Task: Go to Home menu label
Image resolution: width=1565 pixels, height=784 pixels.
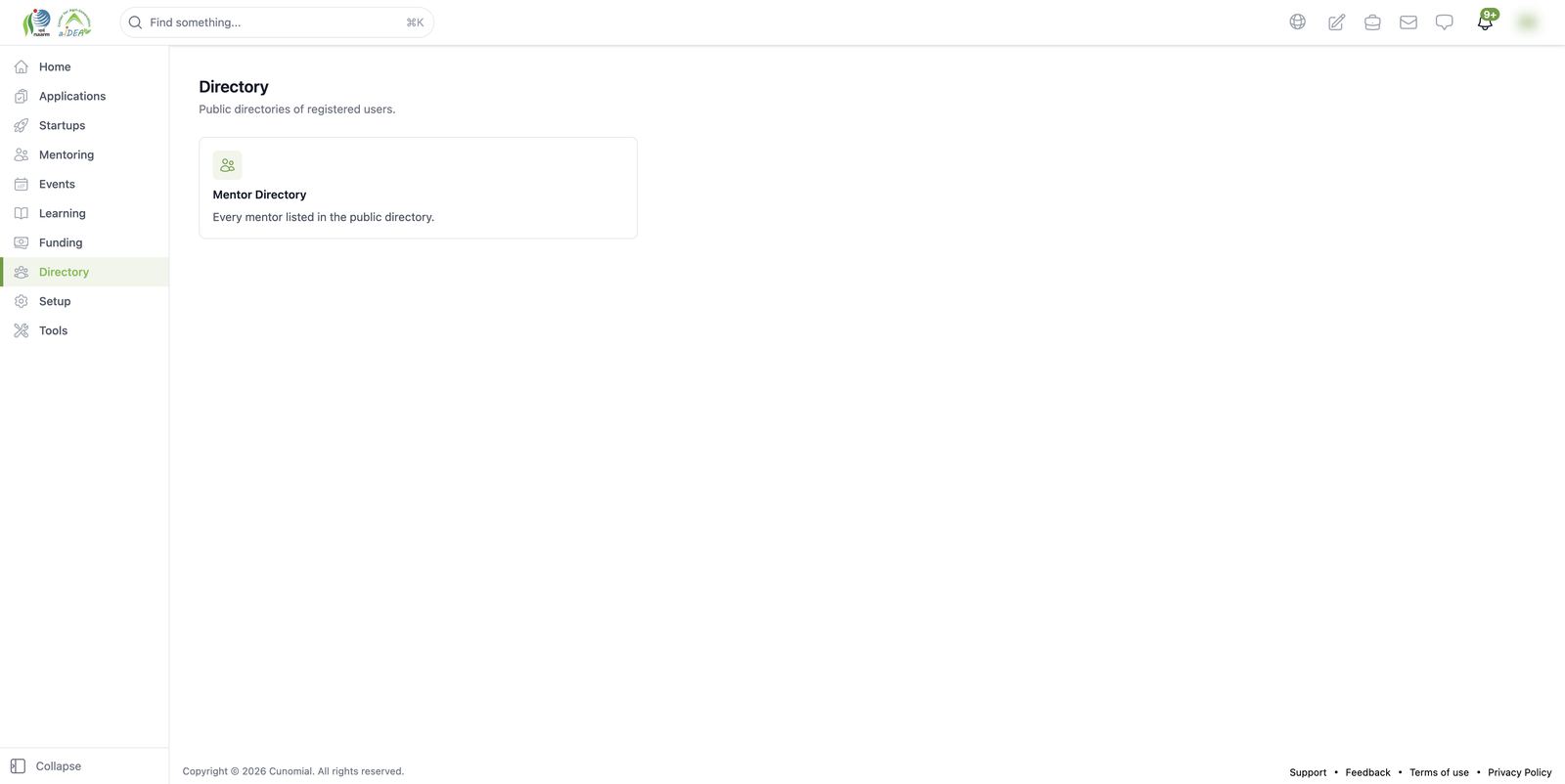Action: 55,66
